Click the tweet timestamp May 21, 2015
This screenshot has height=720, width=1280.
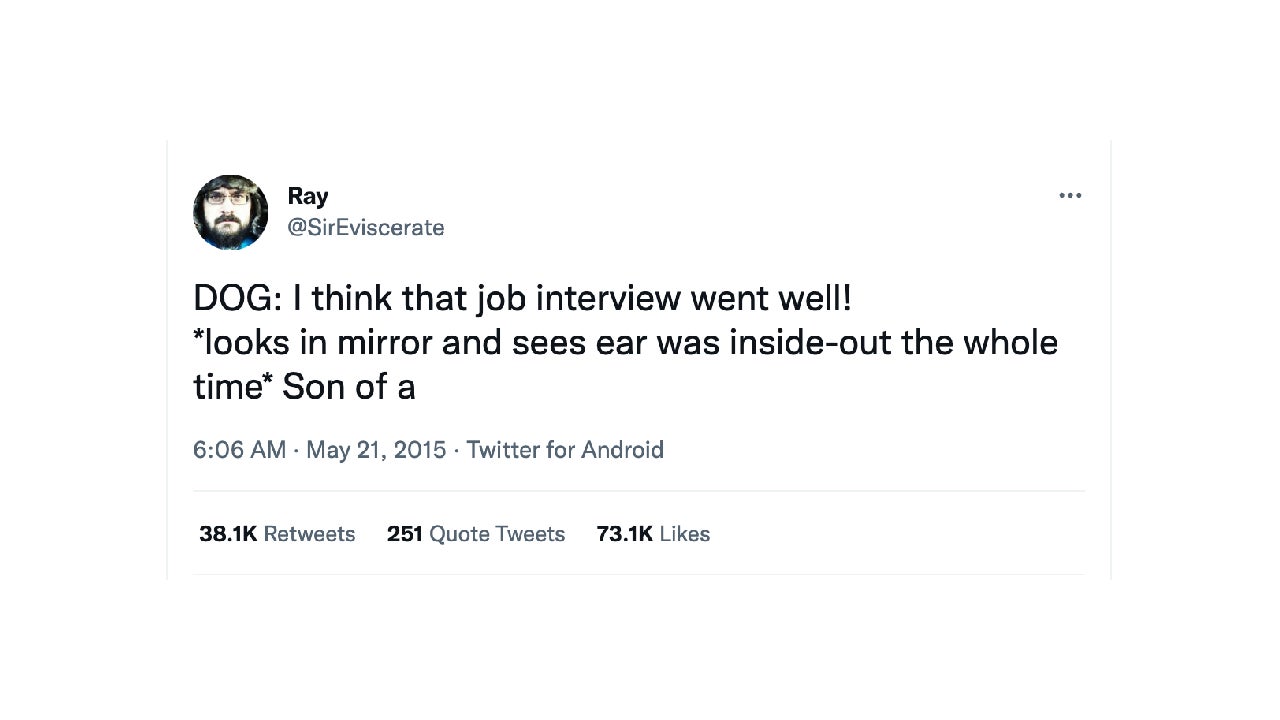tap(376, 450)
